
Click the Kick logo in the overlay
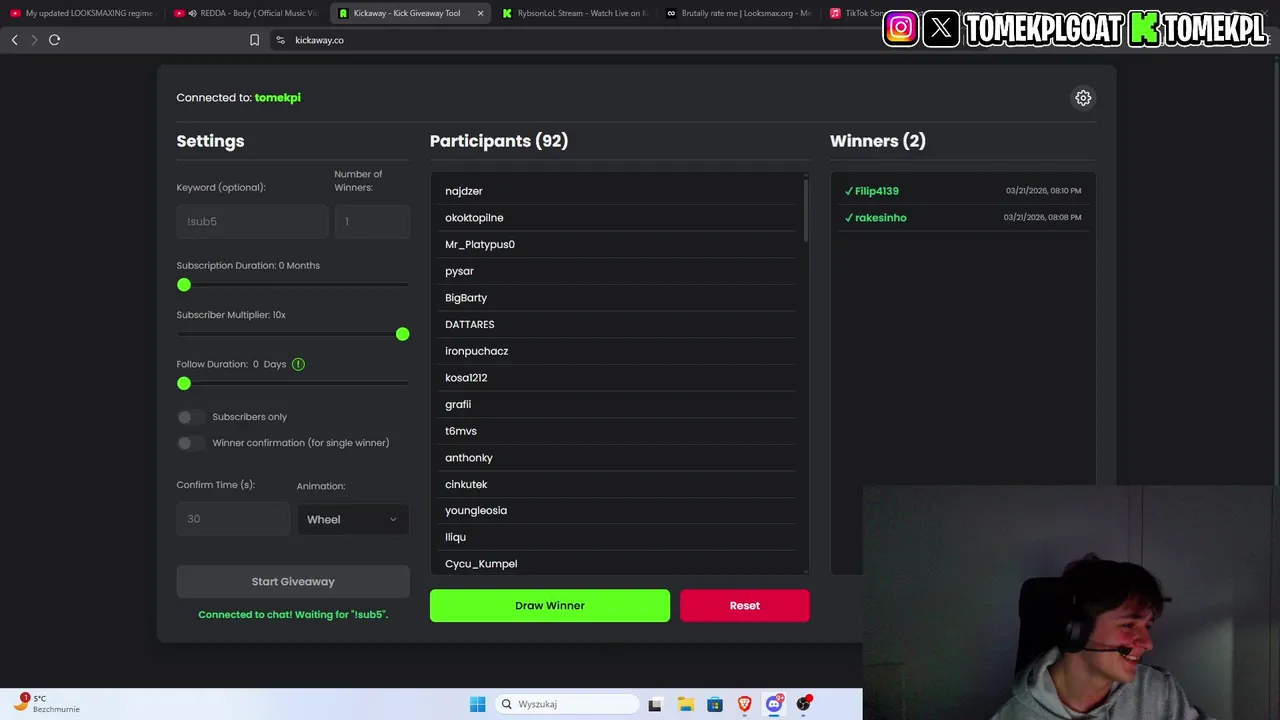click(1145, 29)
